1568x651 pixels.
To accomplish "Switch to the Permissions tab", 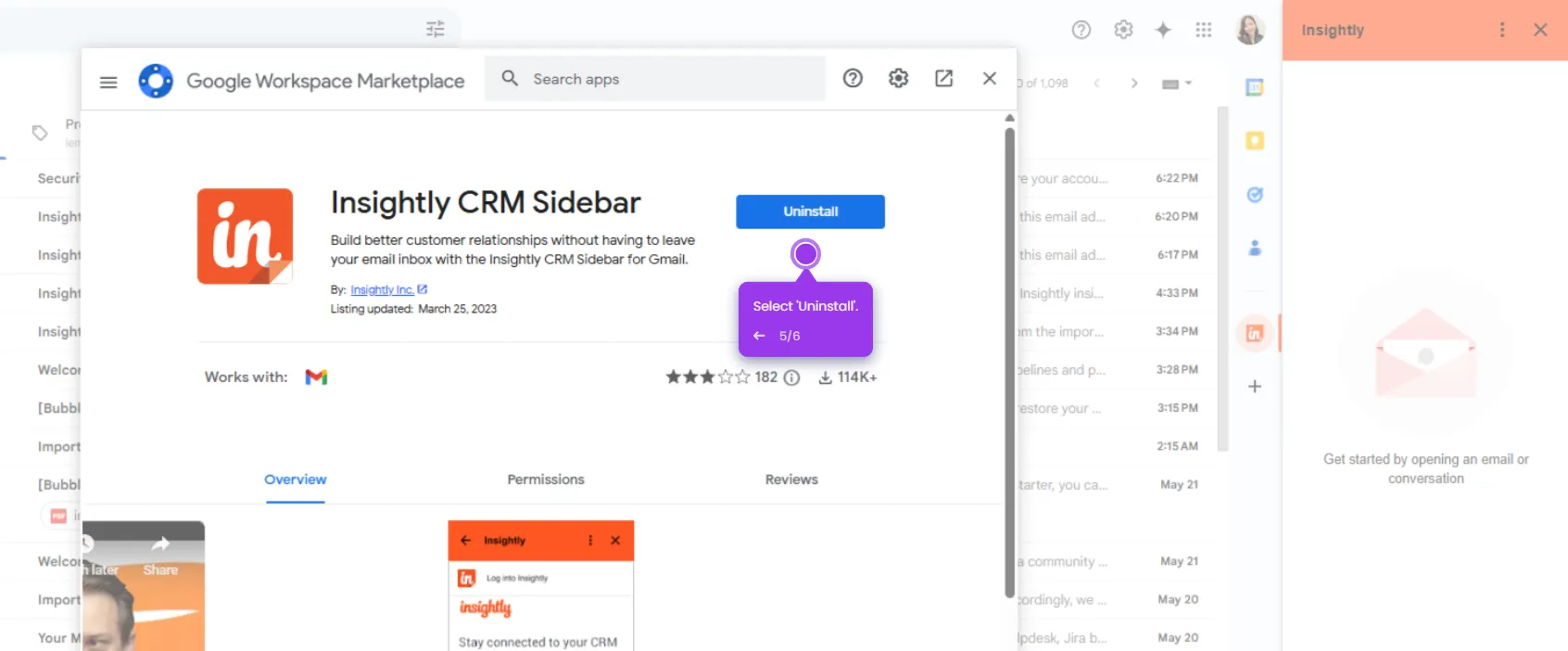I will click(546, 479).
